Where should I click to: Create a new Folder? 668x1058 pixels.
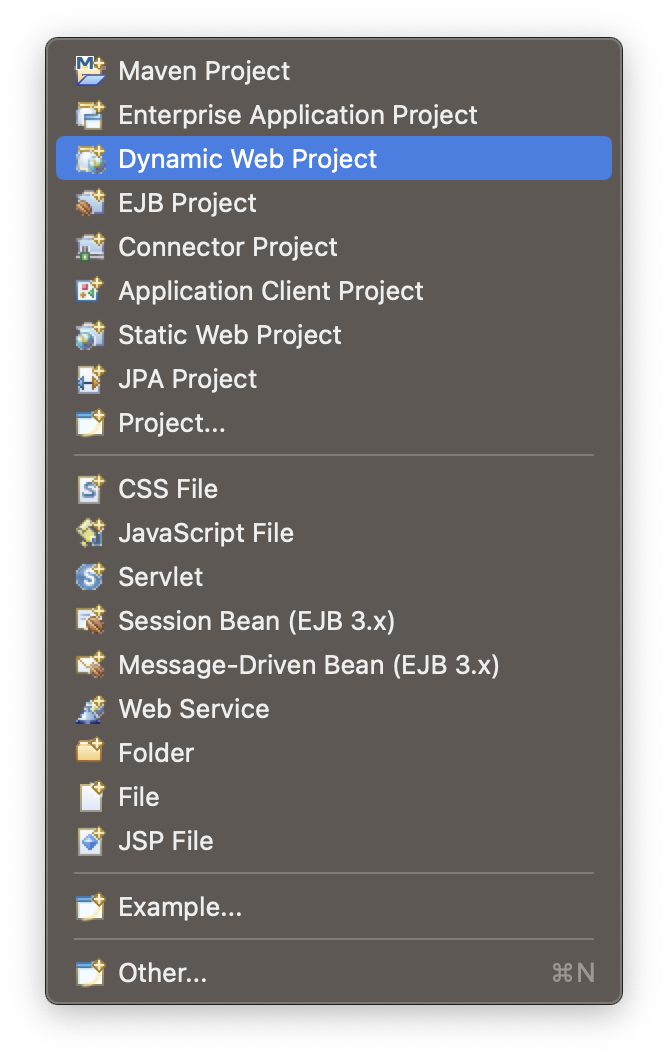click(x=156, y=753)
